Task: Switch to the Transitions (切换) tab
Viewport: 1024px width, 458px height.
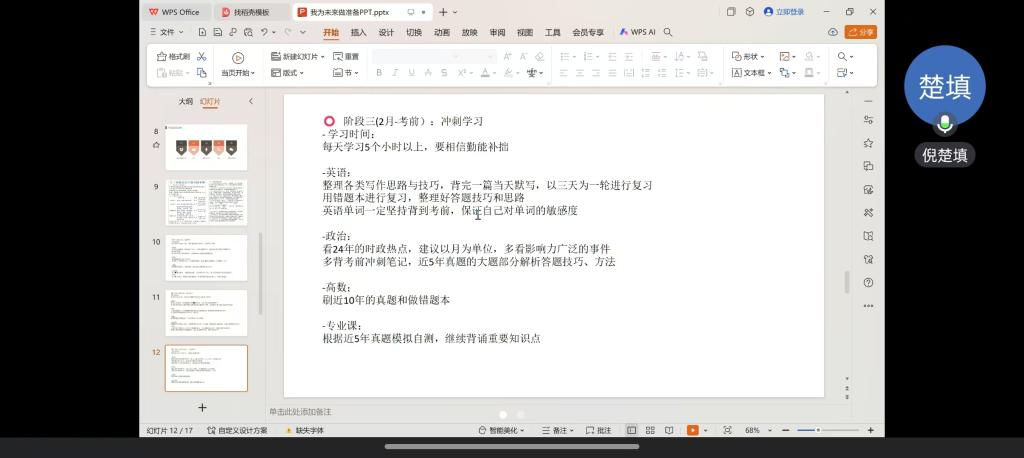Action: coord(413,32)
